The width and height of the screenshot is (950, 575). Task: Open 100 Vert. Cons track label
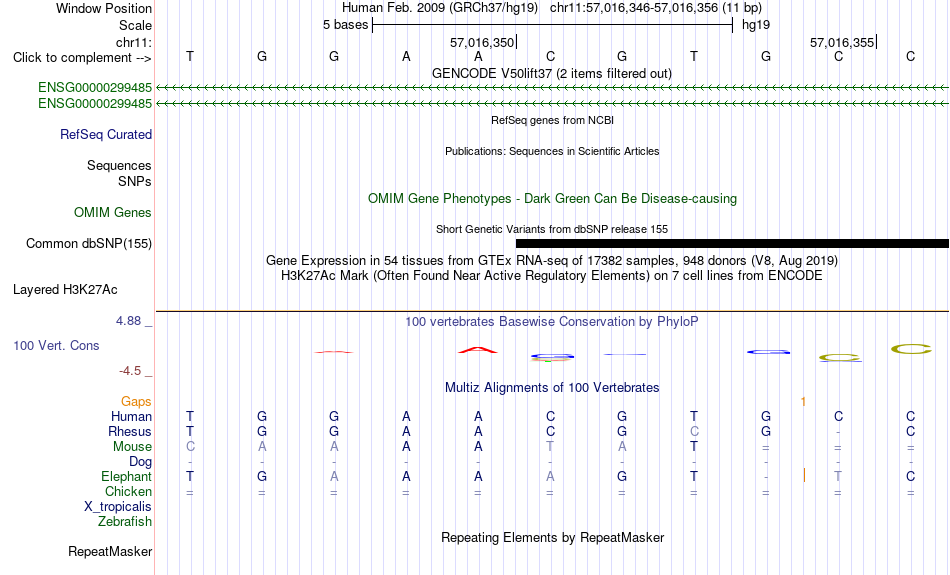56,345
